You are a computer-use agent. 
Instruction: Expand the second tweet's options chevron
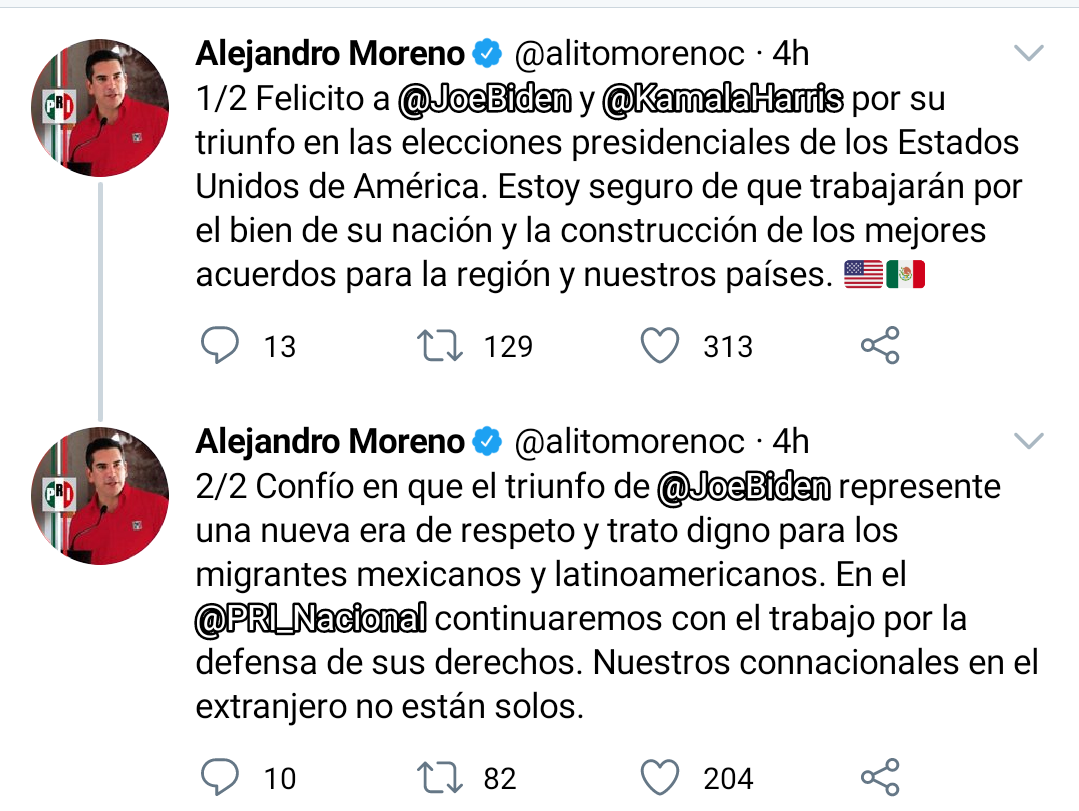(x=1029, y=441)
